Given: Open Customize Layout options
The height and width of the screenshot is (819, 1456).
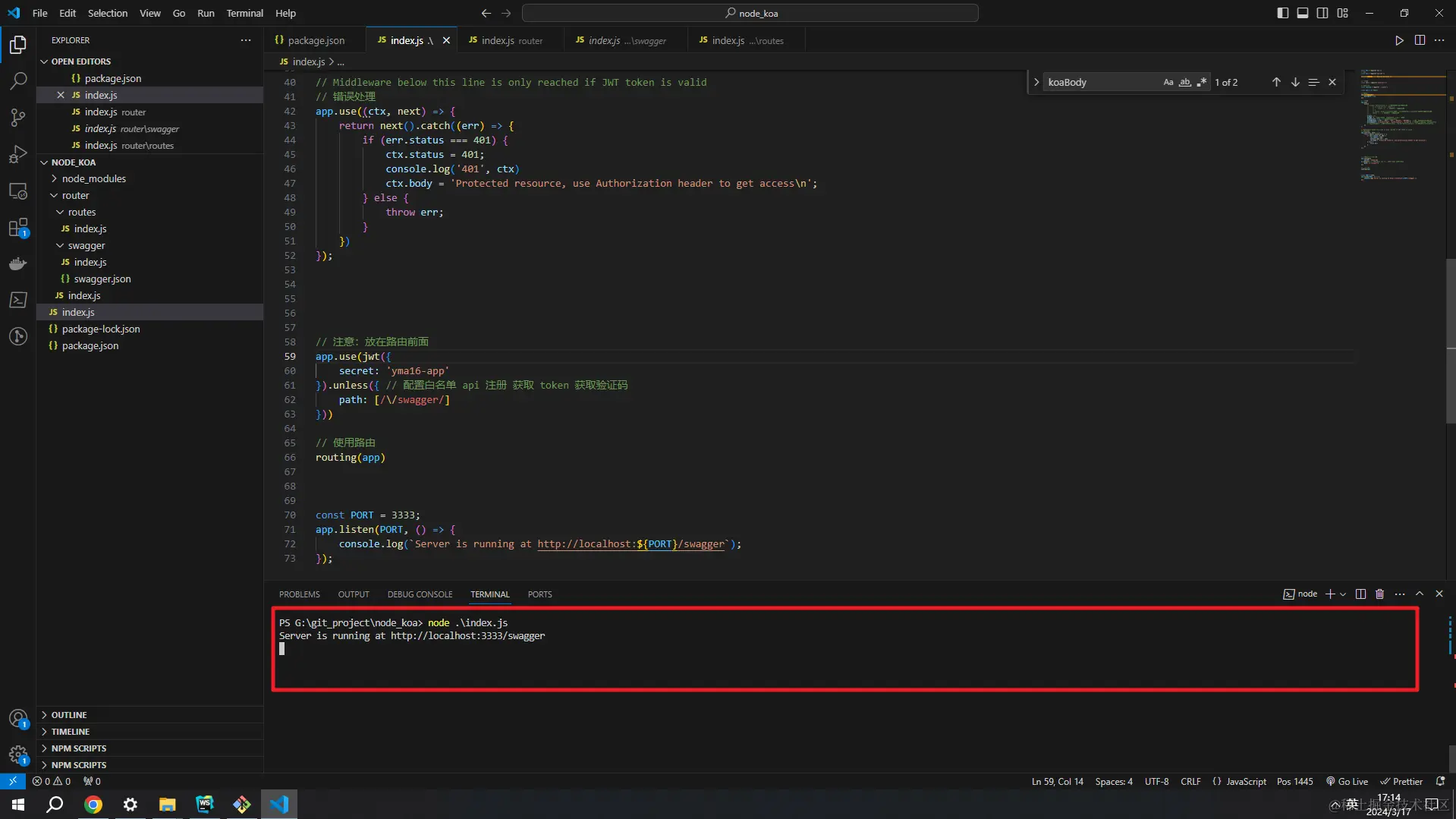Looking at the screenshot, I should click(1343, 13).
